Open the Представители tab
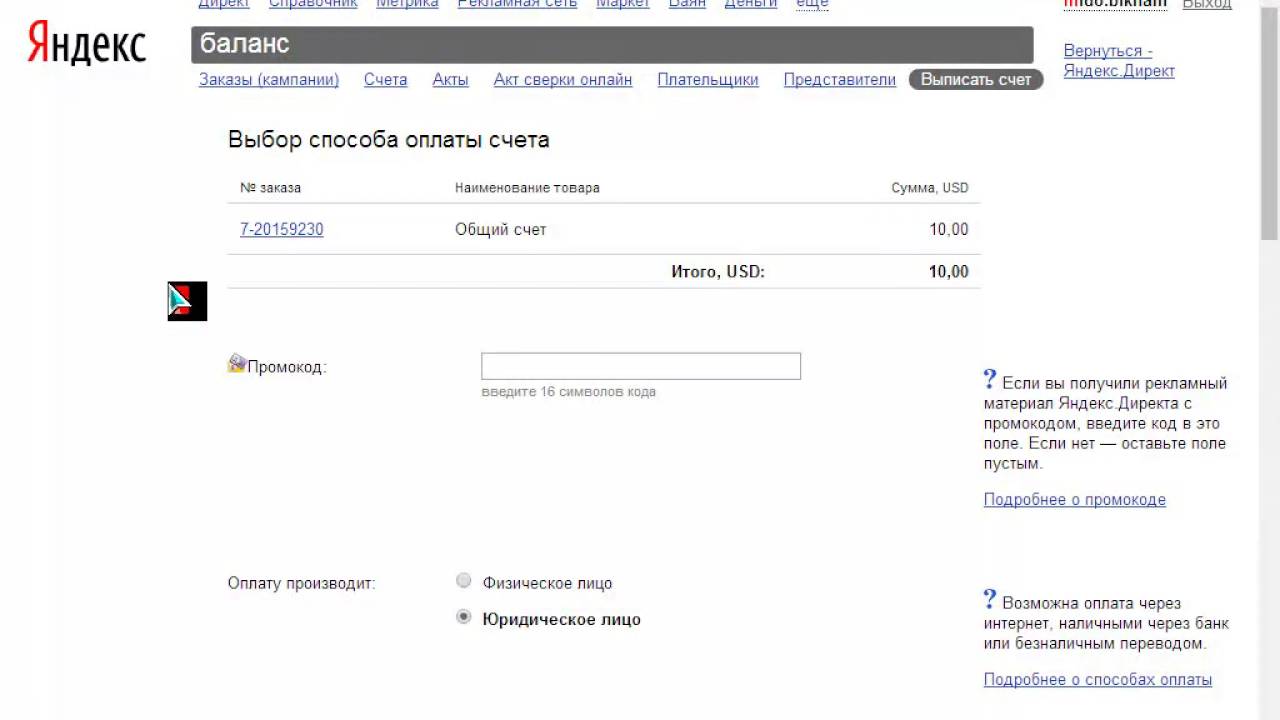 point(840,80)
